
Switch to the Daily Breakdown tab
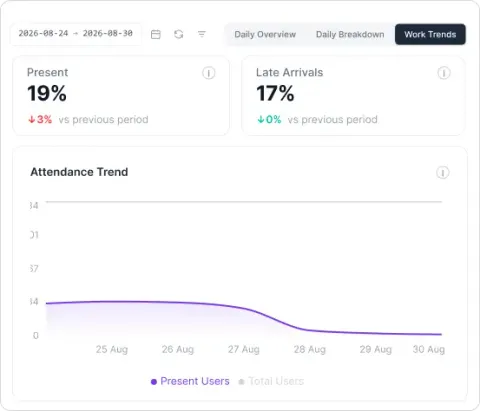coord(350,34)
